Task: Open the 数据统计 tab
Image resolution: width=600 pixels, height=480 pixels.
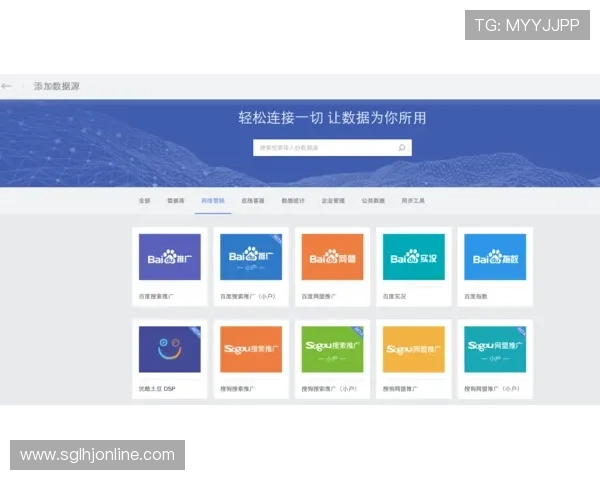Action: [x=293, y=201]
